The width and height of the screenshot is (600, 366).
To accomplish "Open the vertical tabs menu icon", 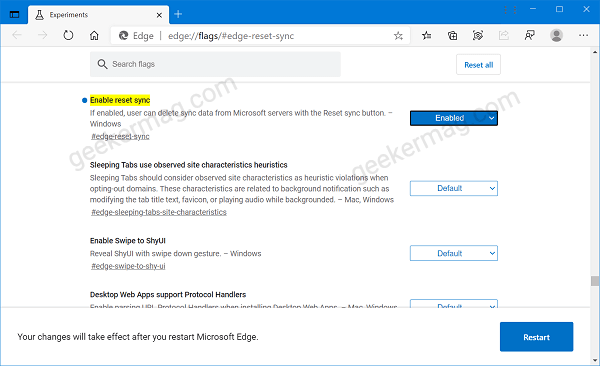I will [x=15, y=15].
